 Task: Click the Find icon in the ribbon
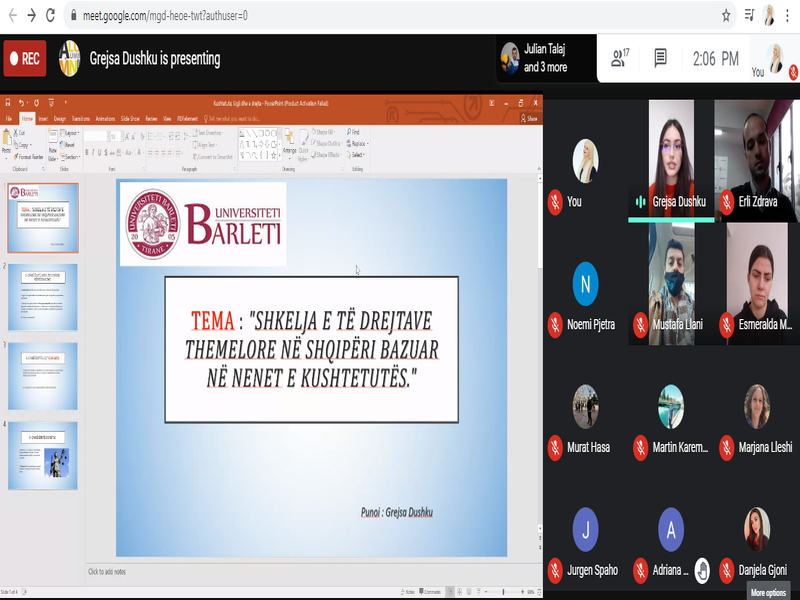(x=353, y=132)
